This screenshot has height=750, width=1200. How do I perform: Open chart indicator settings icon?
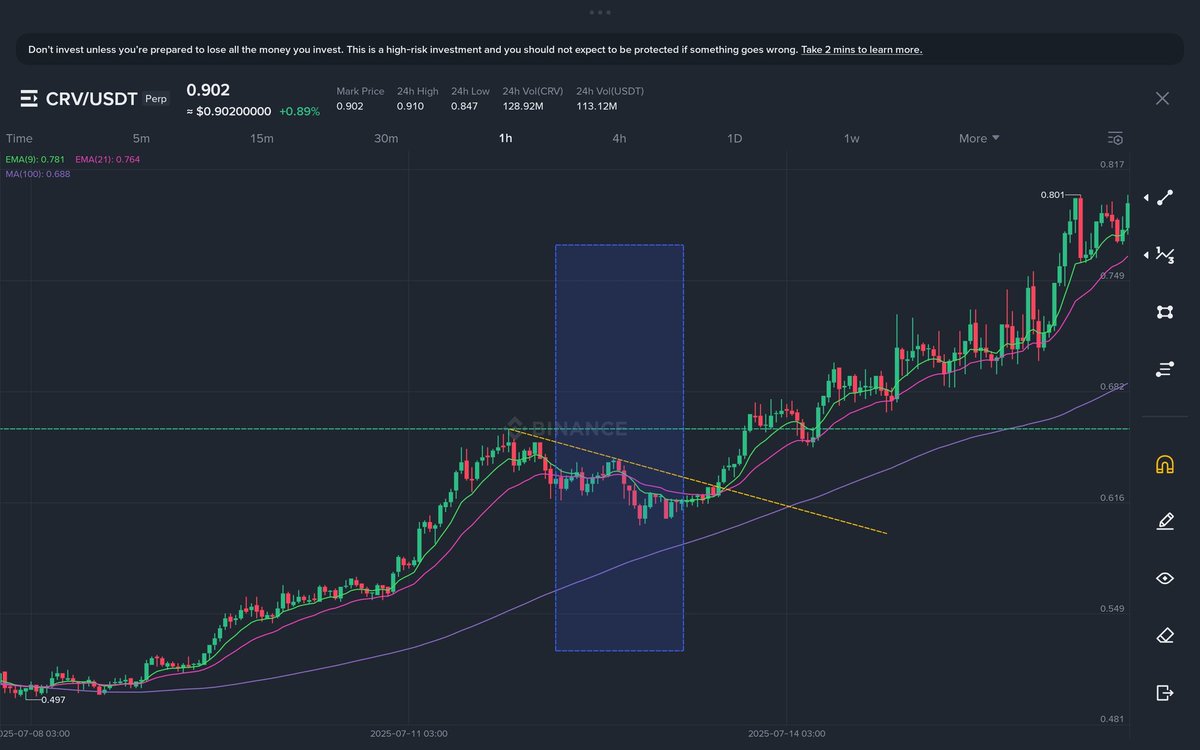pyautogui.click(x=1116, y=138)
